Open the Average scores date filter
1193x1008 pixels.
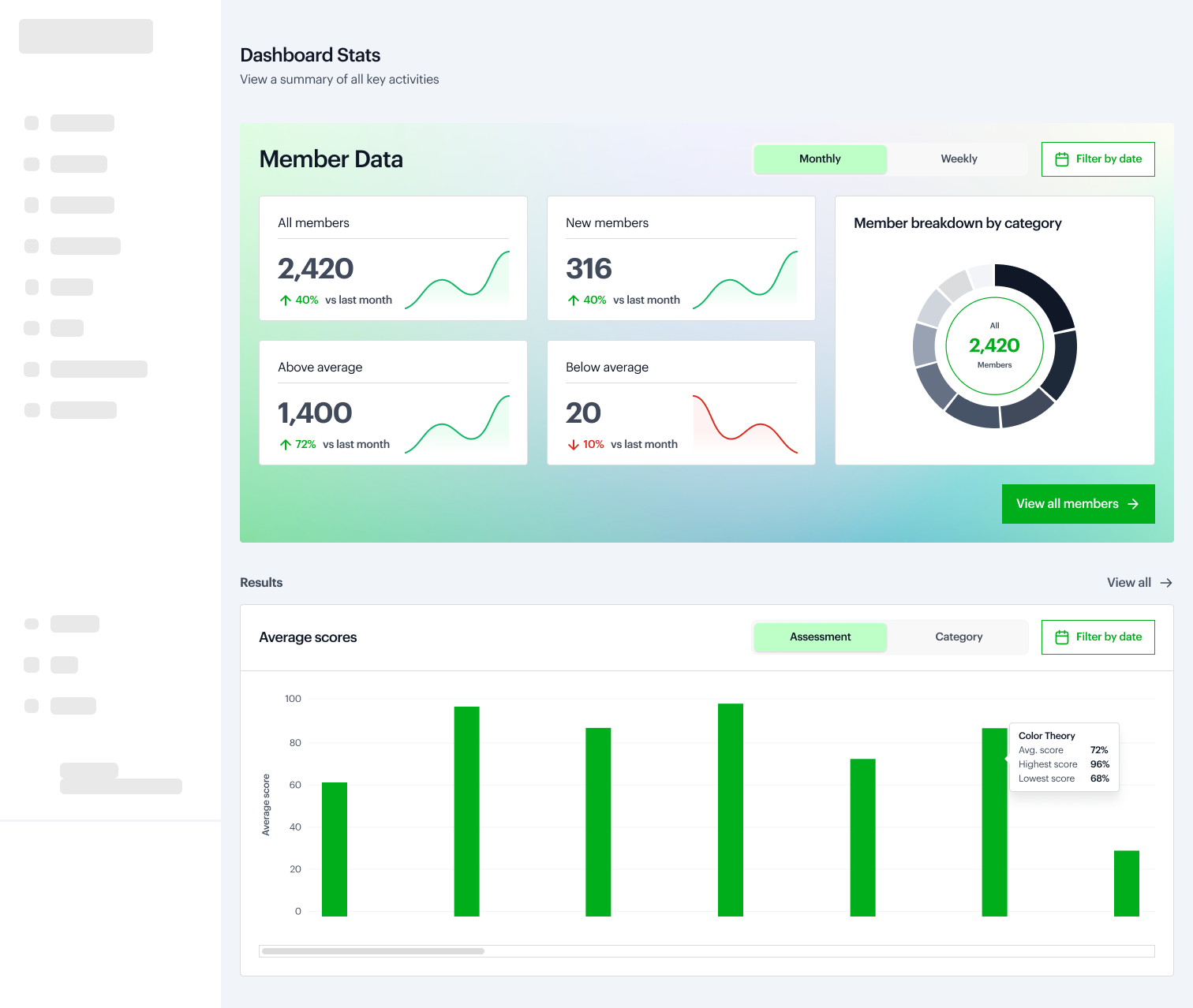coord(1098,637)
